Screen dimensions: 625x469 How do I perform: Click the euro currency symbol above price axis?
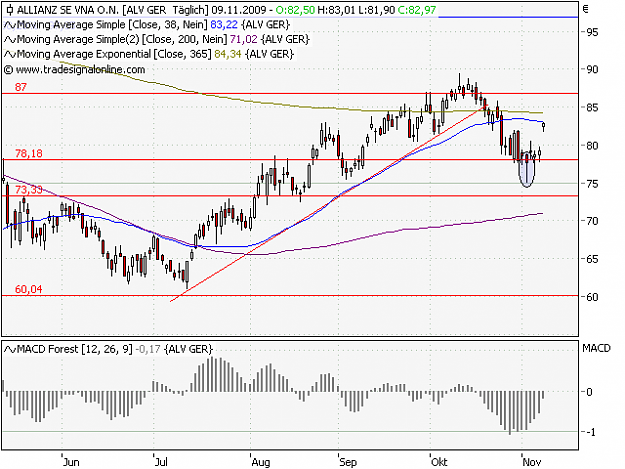pyautogui.click(x=585, y=9)
